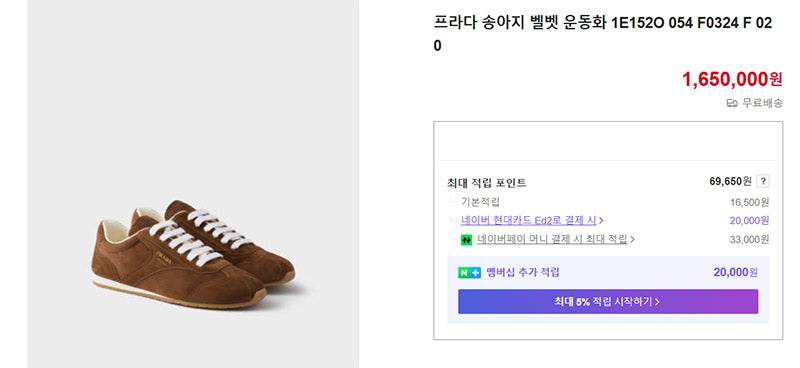Click the 1,650,000원 price text
The height and width of the screenshot is (368, 800).
[732, 79]
